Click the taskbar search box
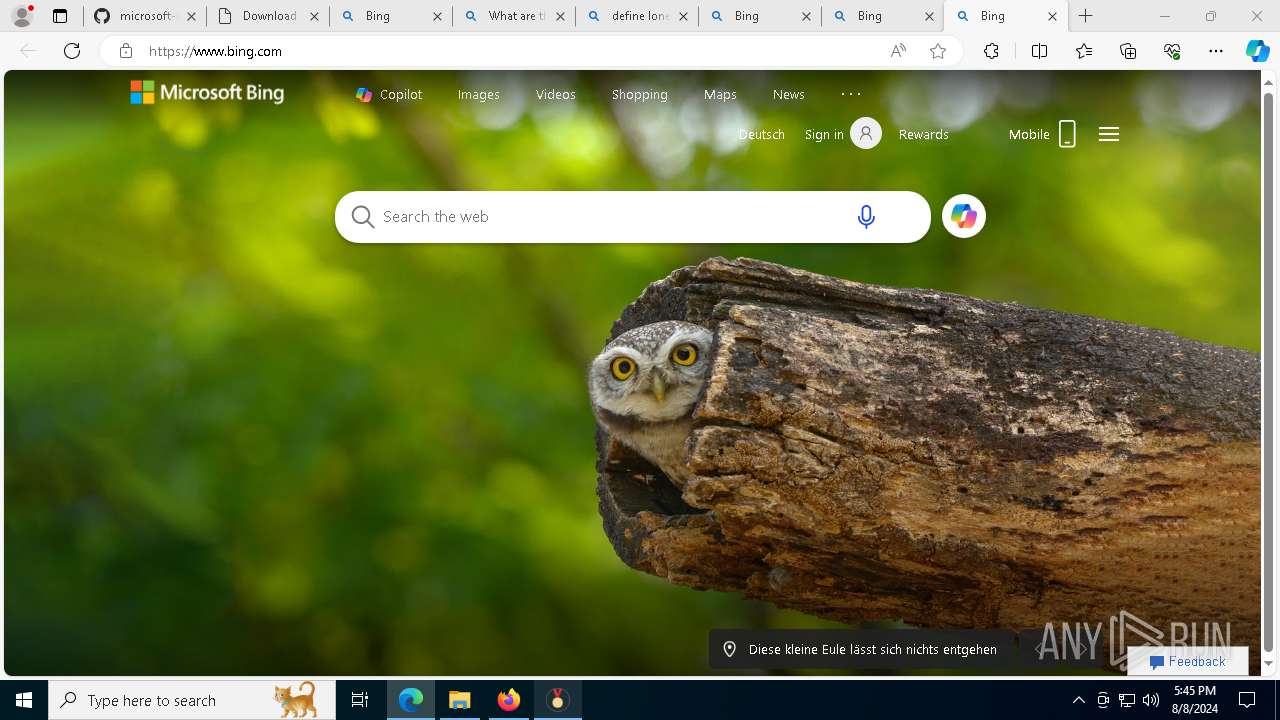Screen dimensions: 1280x720 [x=192, y=700]
